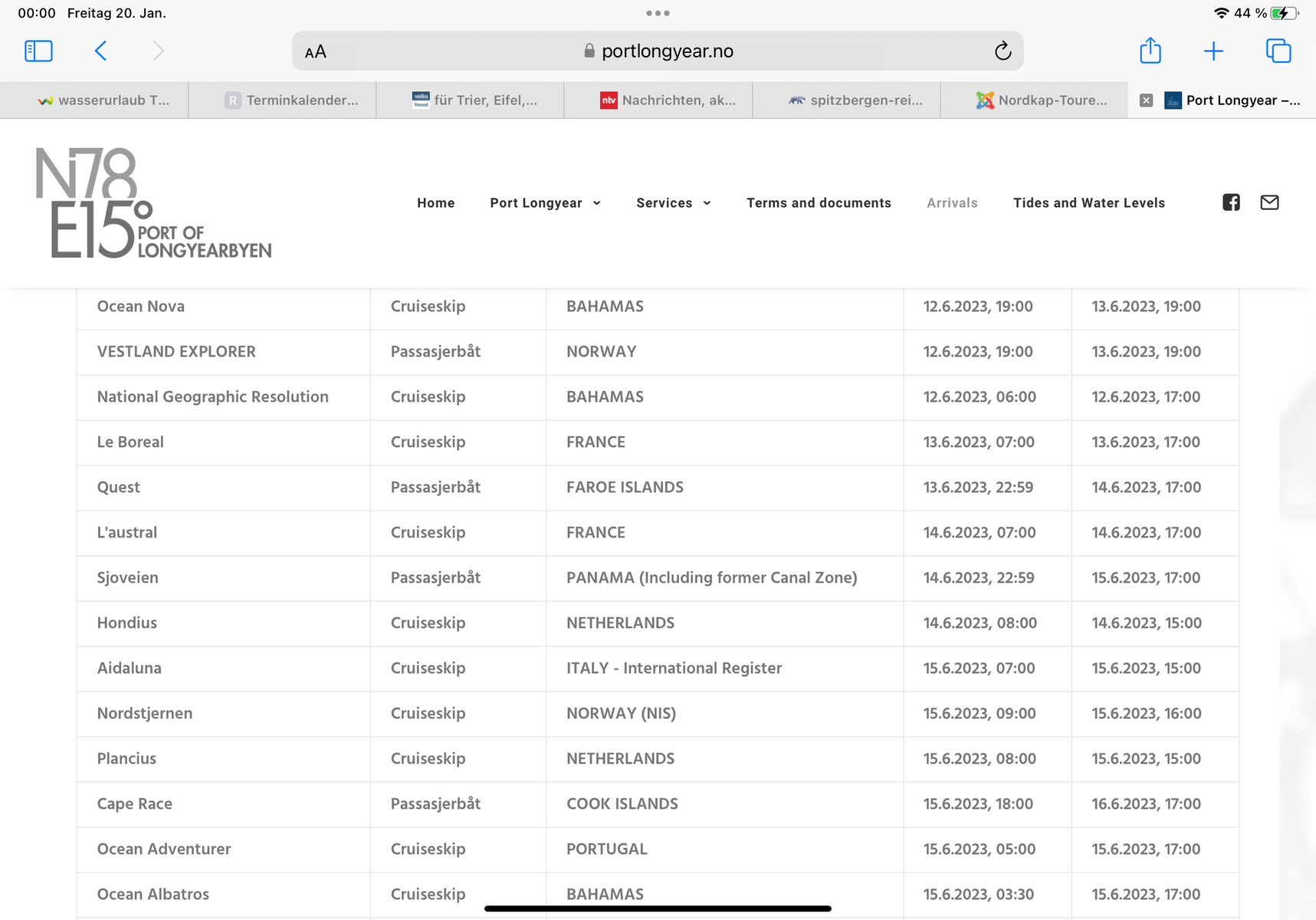This screenshot has width=1316, height=920.
Task: Click arrival time 13.6.2023, 22:59
Action: (x=978, y=488)
